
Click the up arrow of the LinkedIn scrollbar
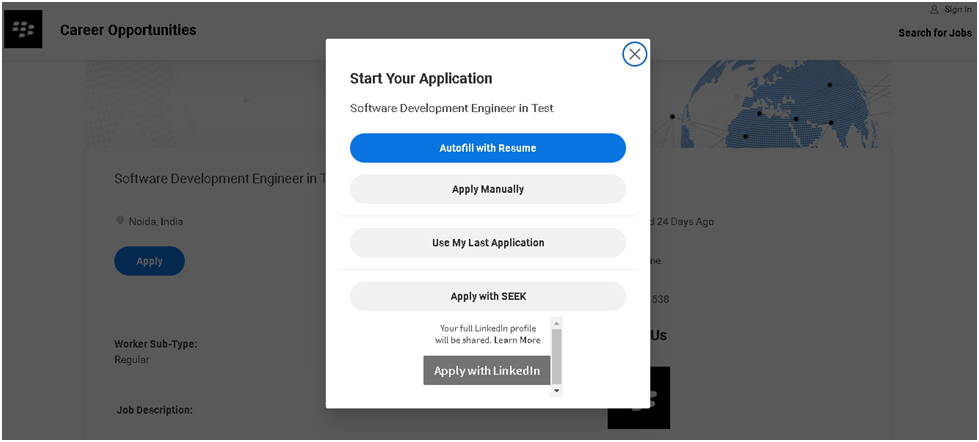[556, 323]
